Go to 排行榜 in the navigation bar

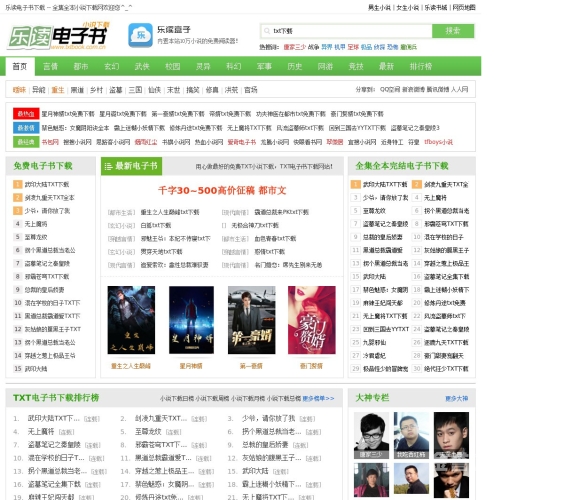pos(420,67)
